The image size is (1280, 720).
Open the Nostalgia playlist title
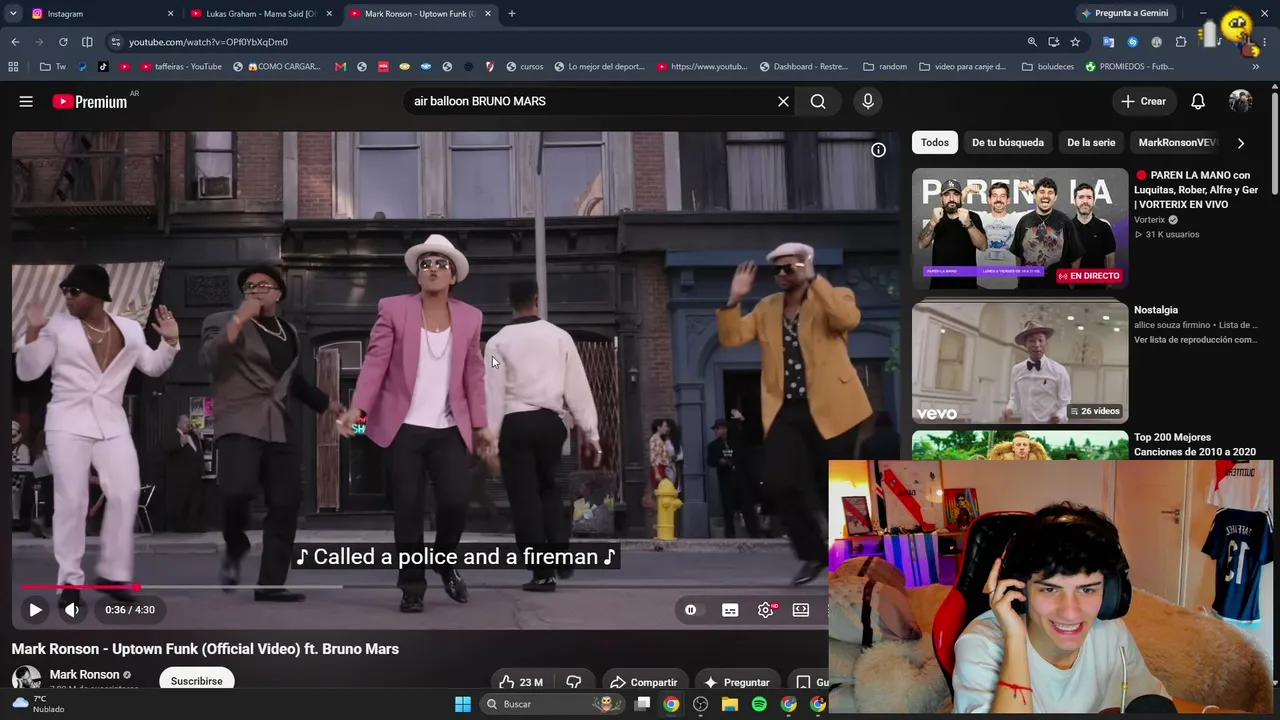(x=1156, y=310)
